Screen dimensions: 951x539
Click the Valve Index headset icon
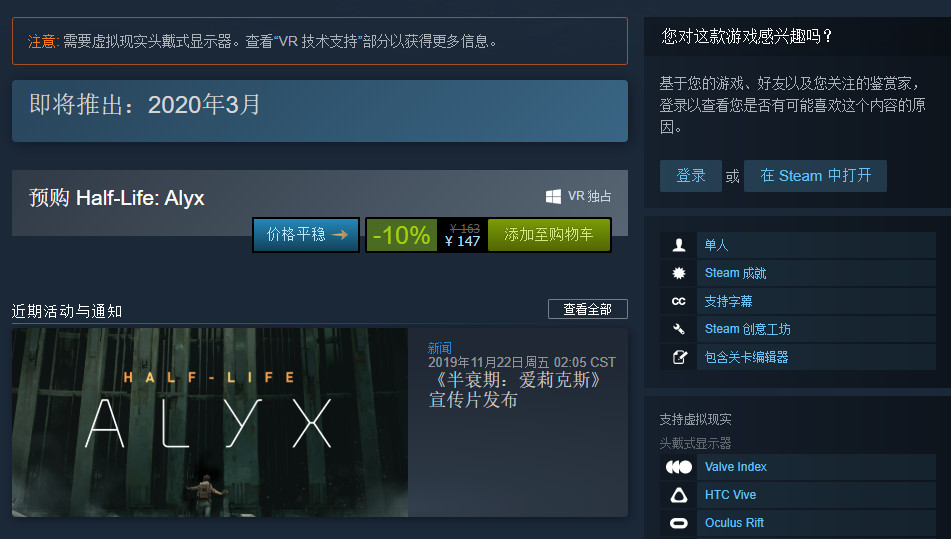coord(679,467)
